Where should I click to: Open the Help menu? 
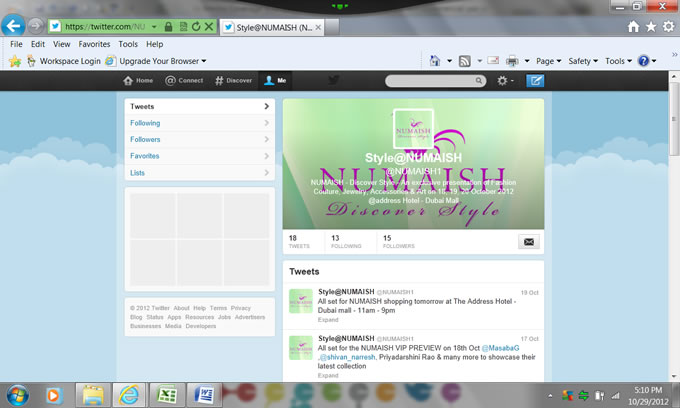click(x=154, y=44)
